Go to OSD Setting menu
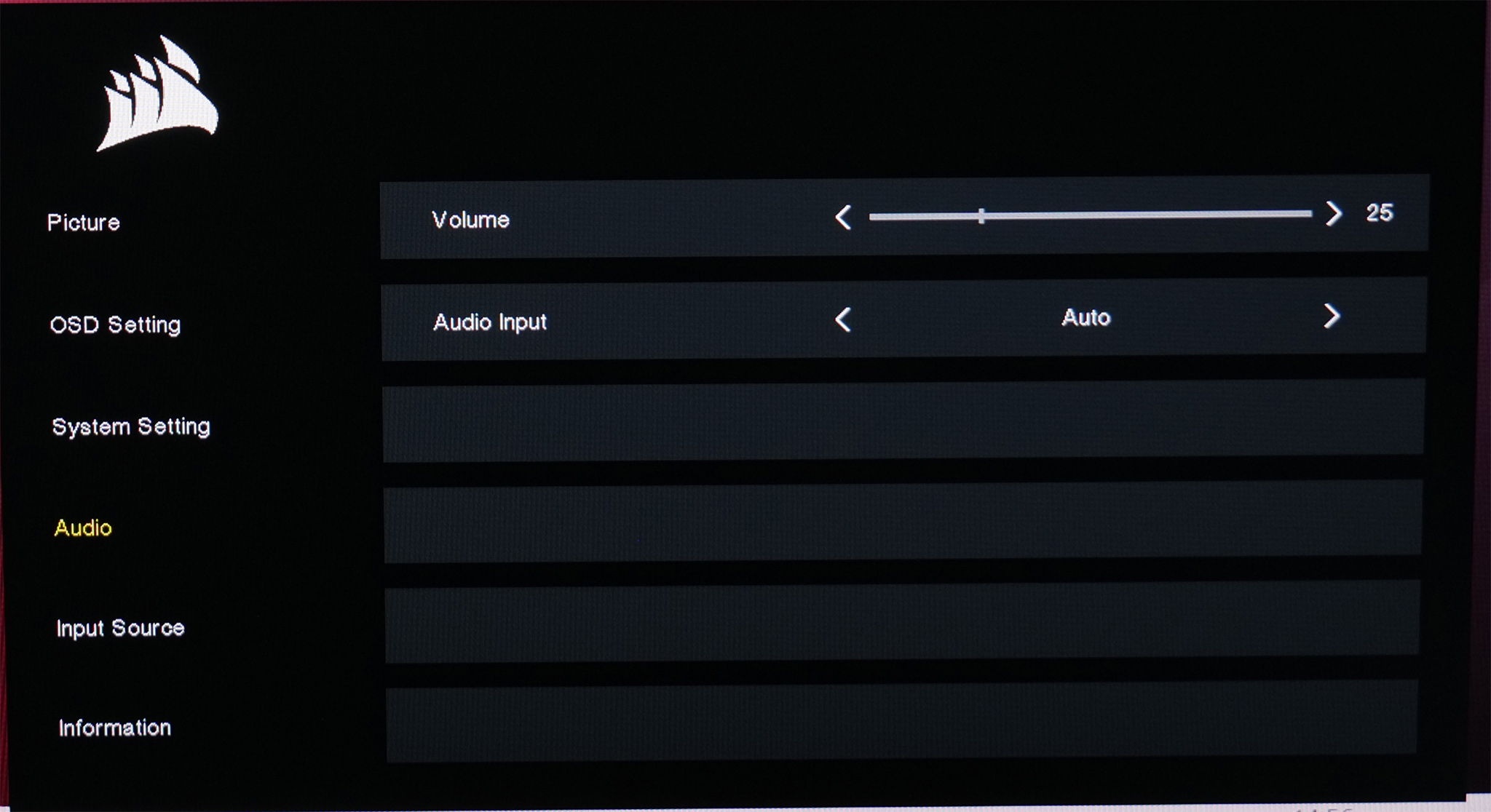 click(115, 325)
